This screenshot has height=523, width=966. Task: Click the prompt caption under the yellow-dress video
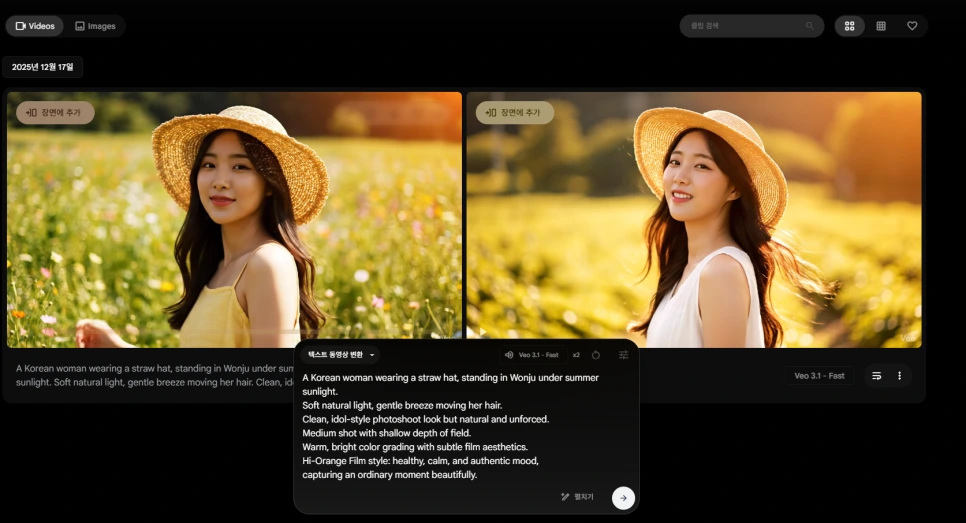click(155, 375)
